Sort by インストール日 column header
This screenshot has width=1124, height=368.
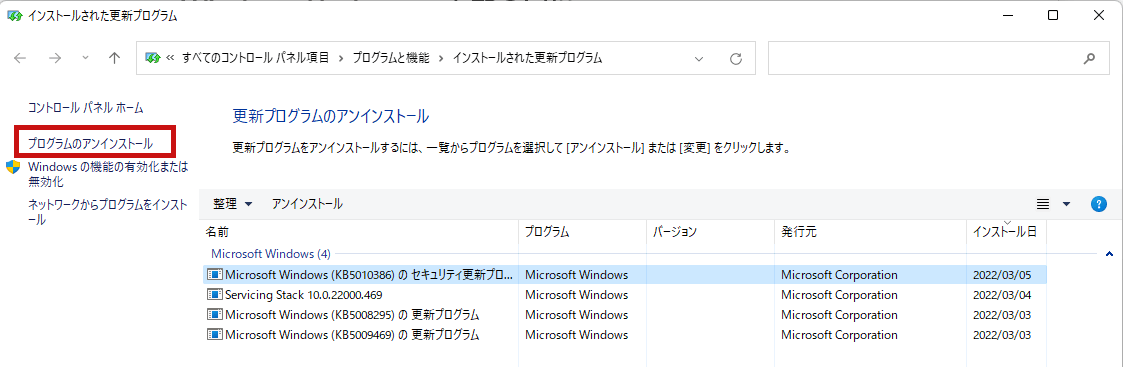tap(1006, 232)
